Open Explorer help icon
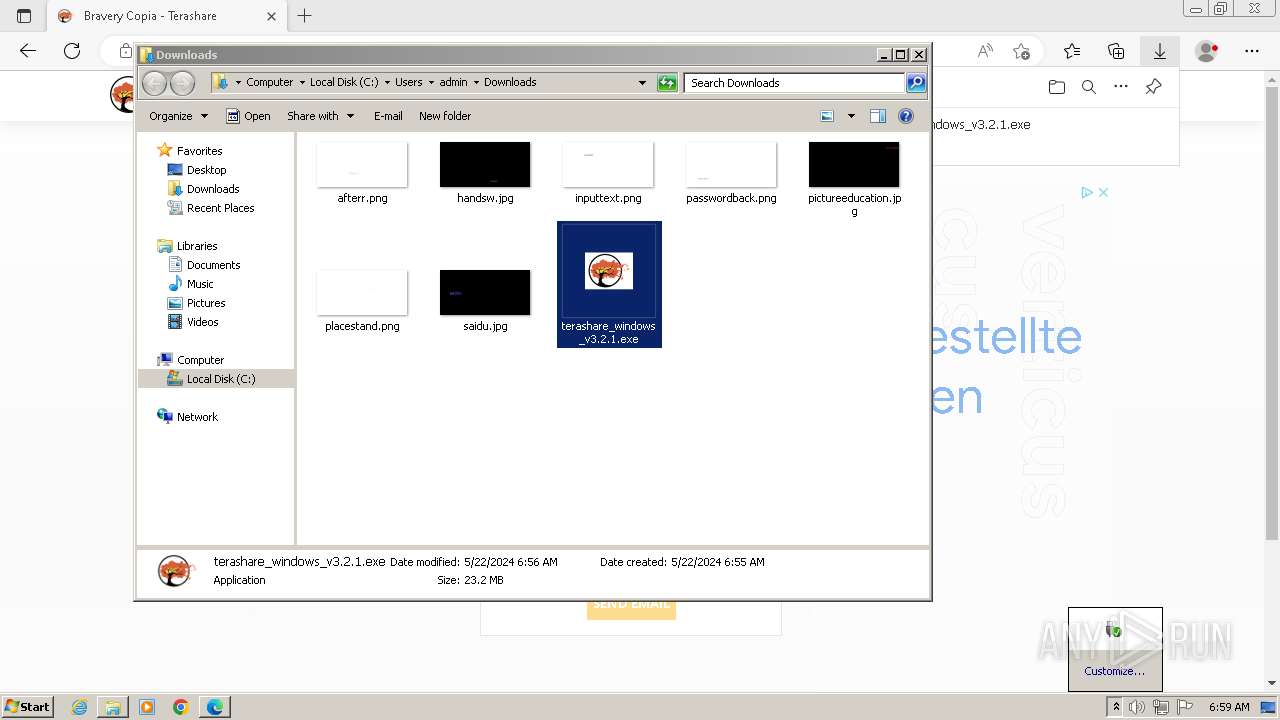This screenshot has height=720, width=1280. [x=906, y=116]
